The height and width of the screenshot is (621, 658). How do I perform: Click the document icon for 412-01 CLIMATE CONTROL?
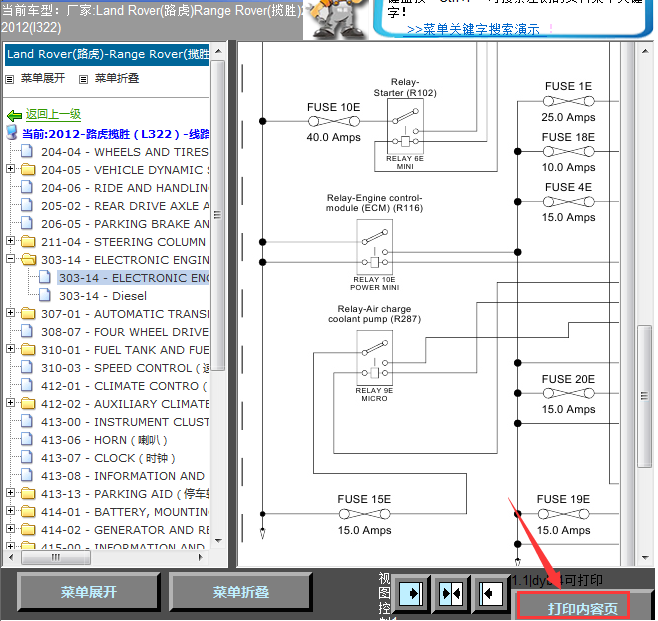[x=27, y=385]
